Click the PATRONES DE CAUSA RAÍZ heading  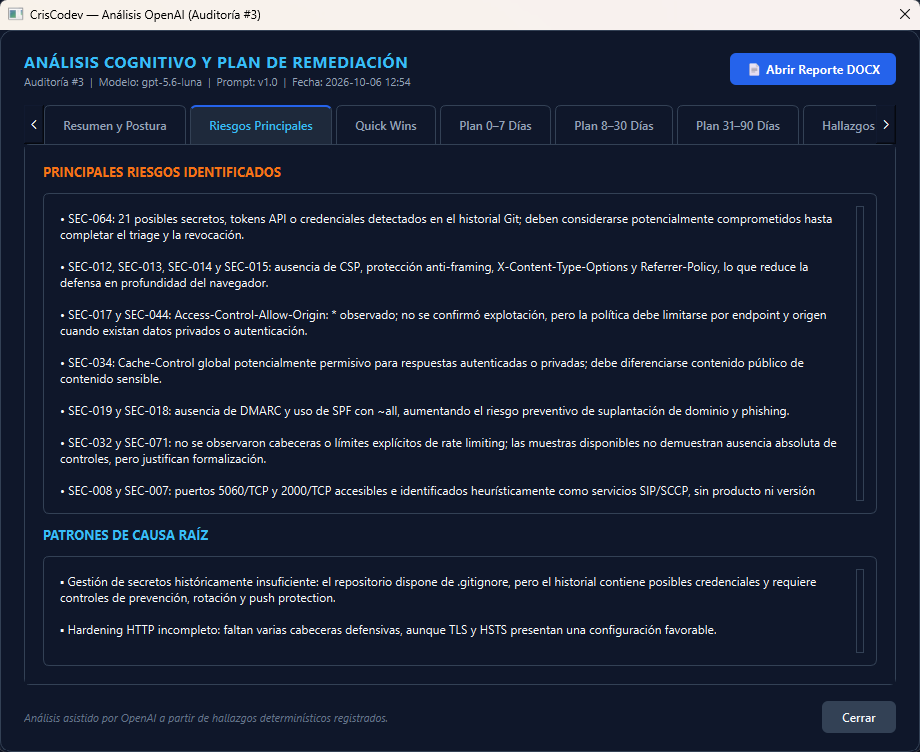pos(126,535)
